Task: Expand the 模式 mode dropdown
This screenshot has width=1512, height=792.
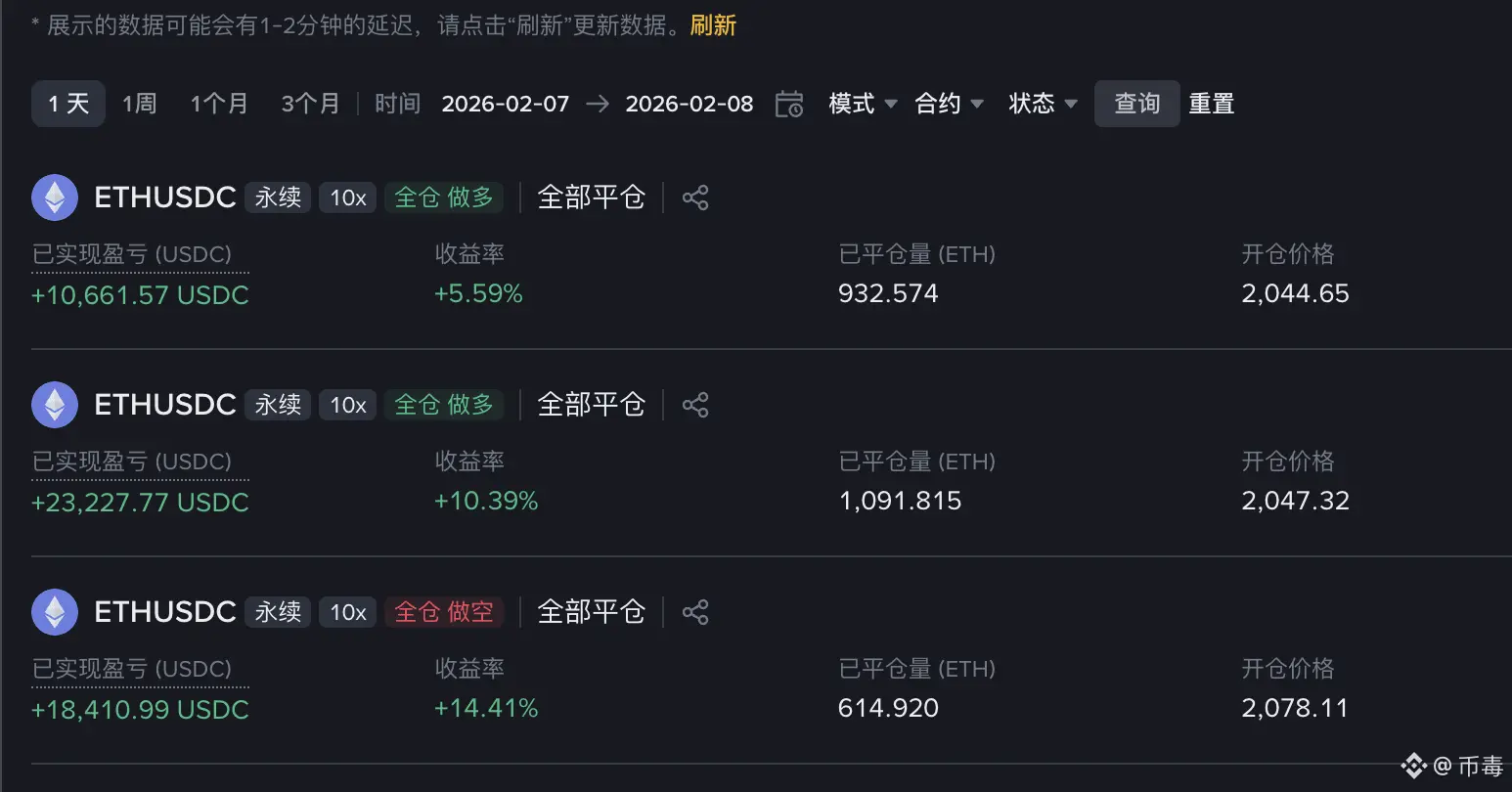Action: coord(863,104)
